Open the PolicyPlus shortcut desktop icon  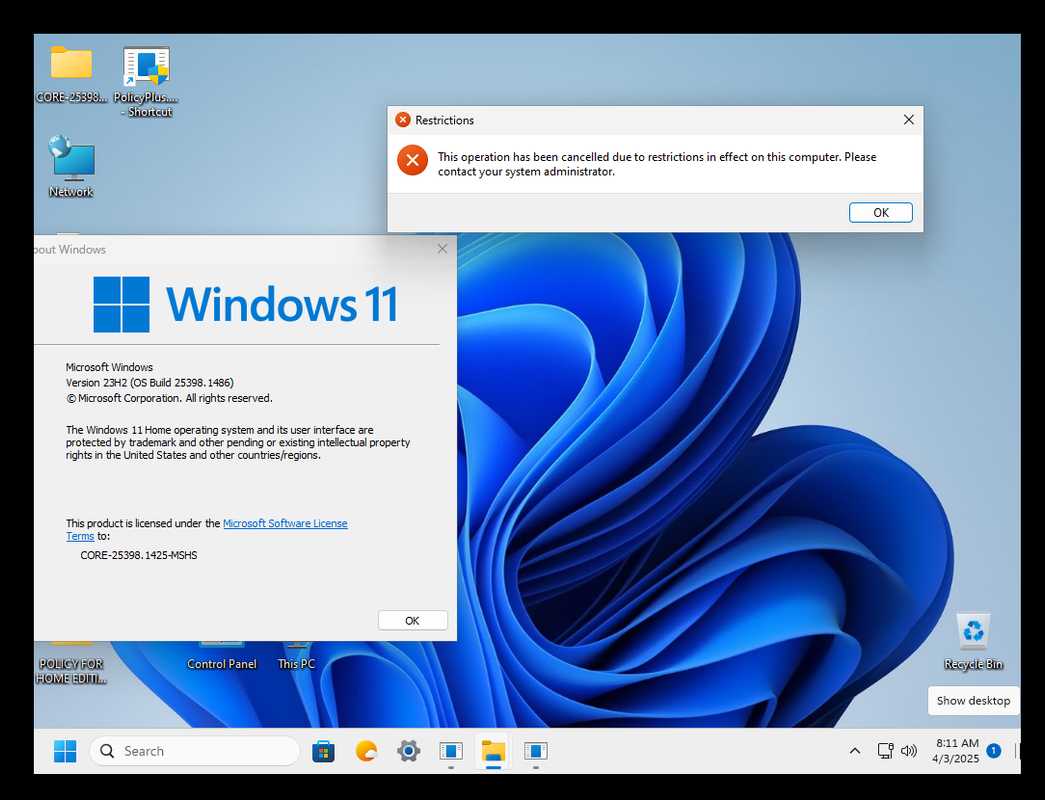[x=146, y=81]
